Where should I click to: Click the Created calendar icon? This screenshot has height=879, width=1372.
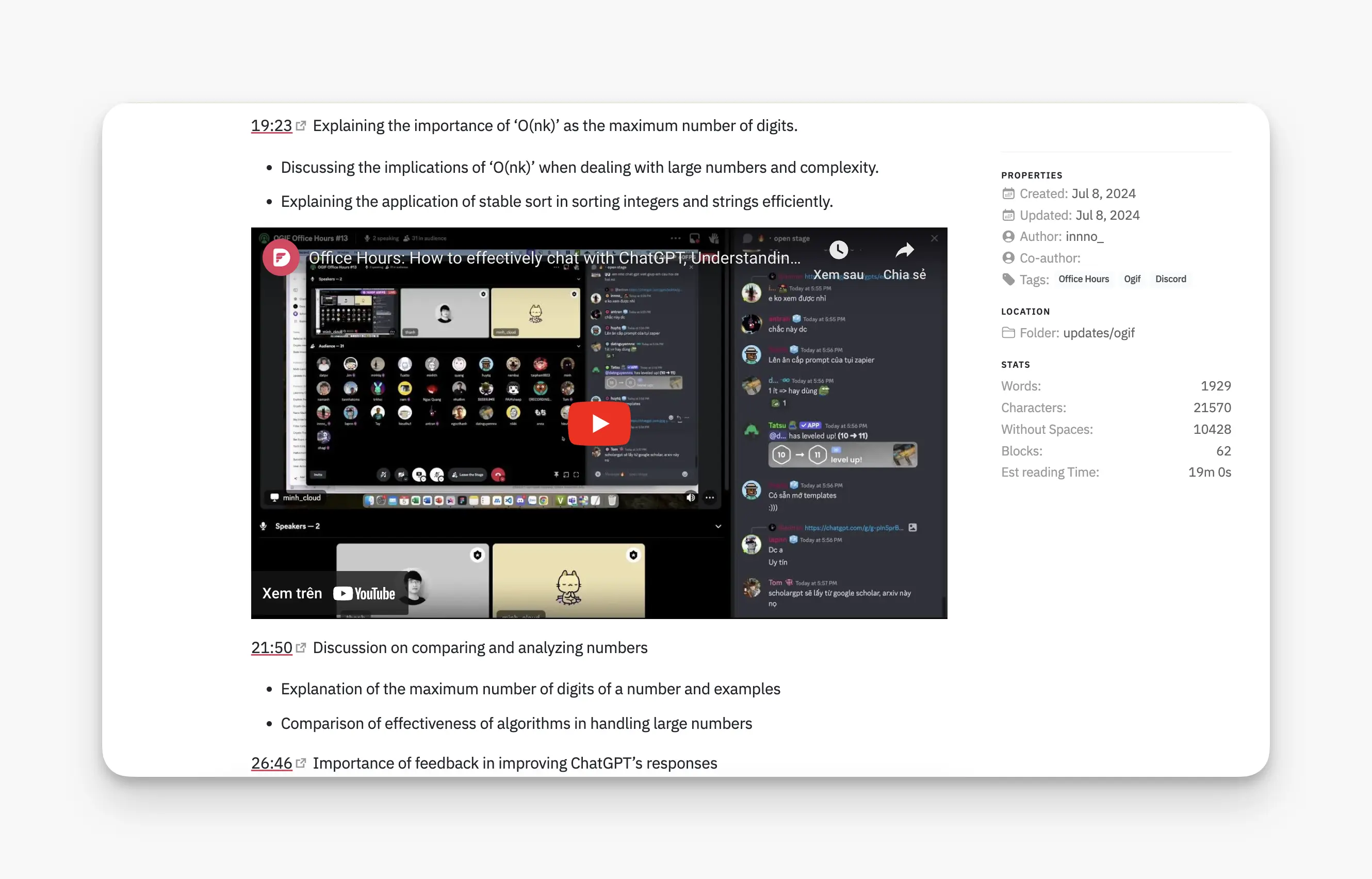click(1008, 193)
